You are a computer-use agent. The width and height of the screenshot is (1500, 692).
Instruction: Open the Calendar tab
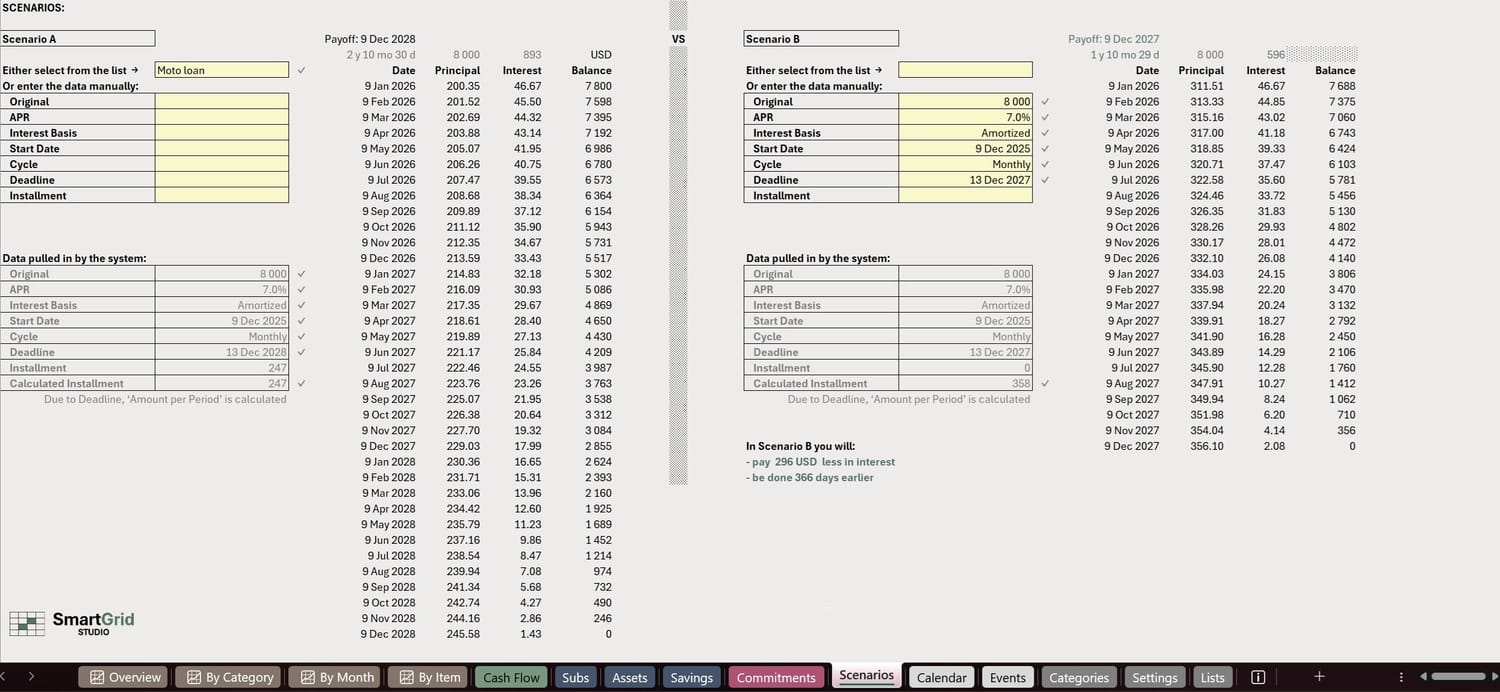pos(940,677)
